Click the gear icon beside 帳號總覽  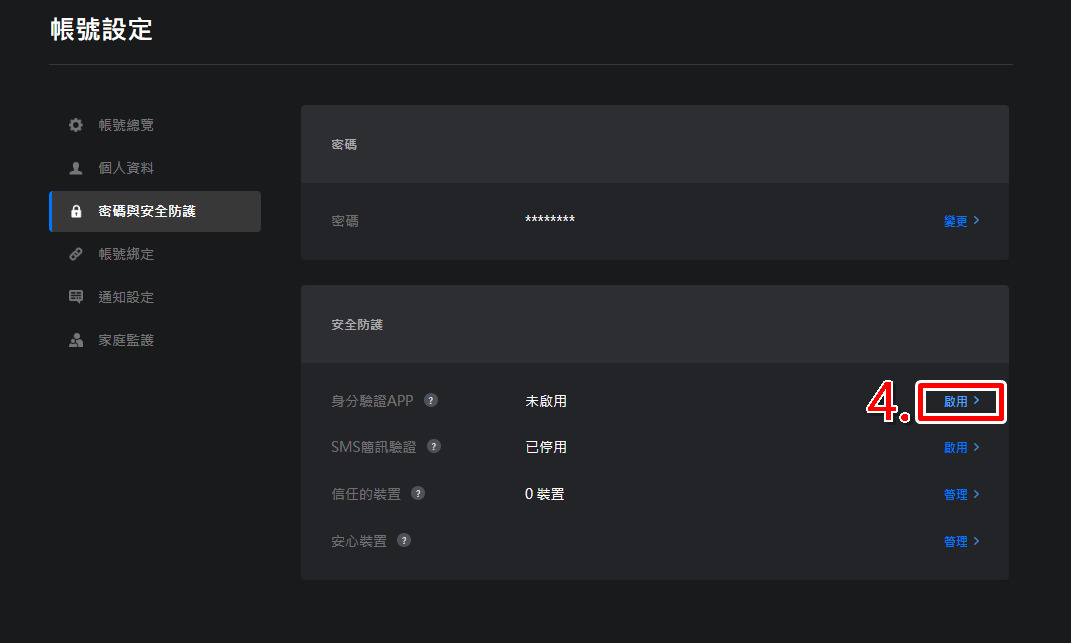(76, 125)
